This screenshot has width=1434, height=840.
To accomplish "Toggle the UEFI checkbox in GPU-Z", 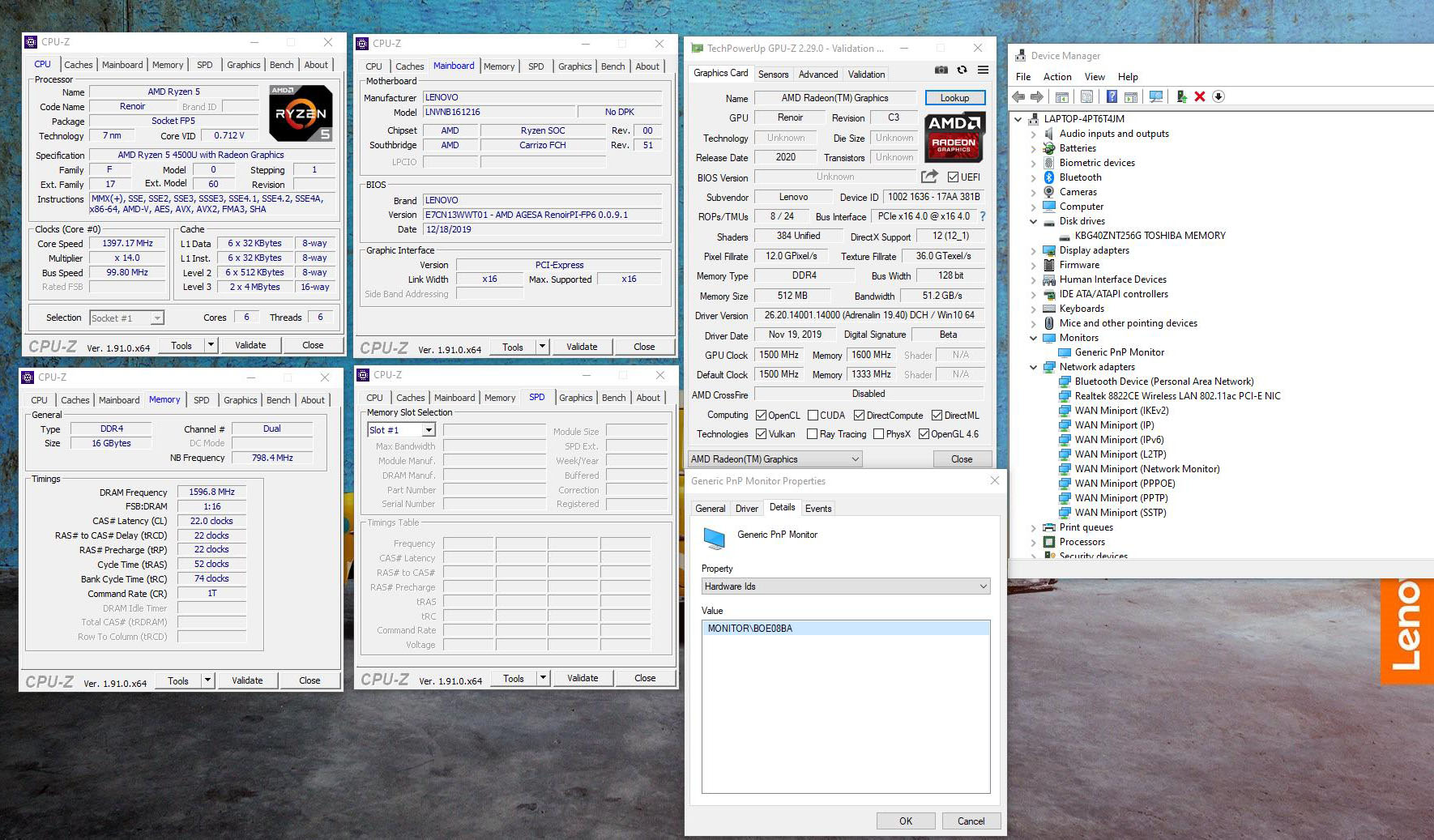I will point(953,177).
